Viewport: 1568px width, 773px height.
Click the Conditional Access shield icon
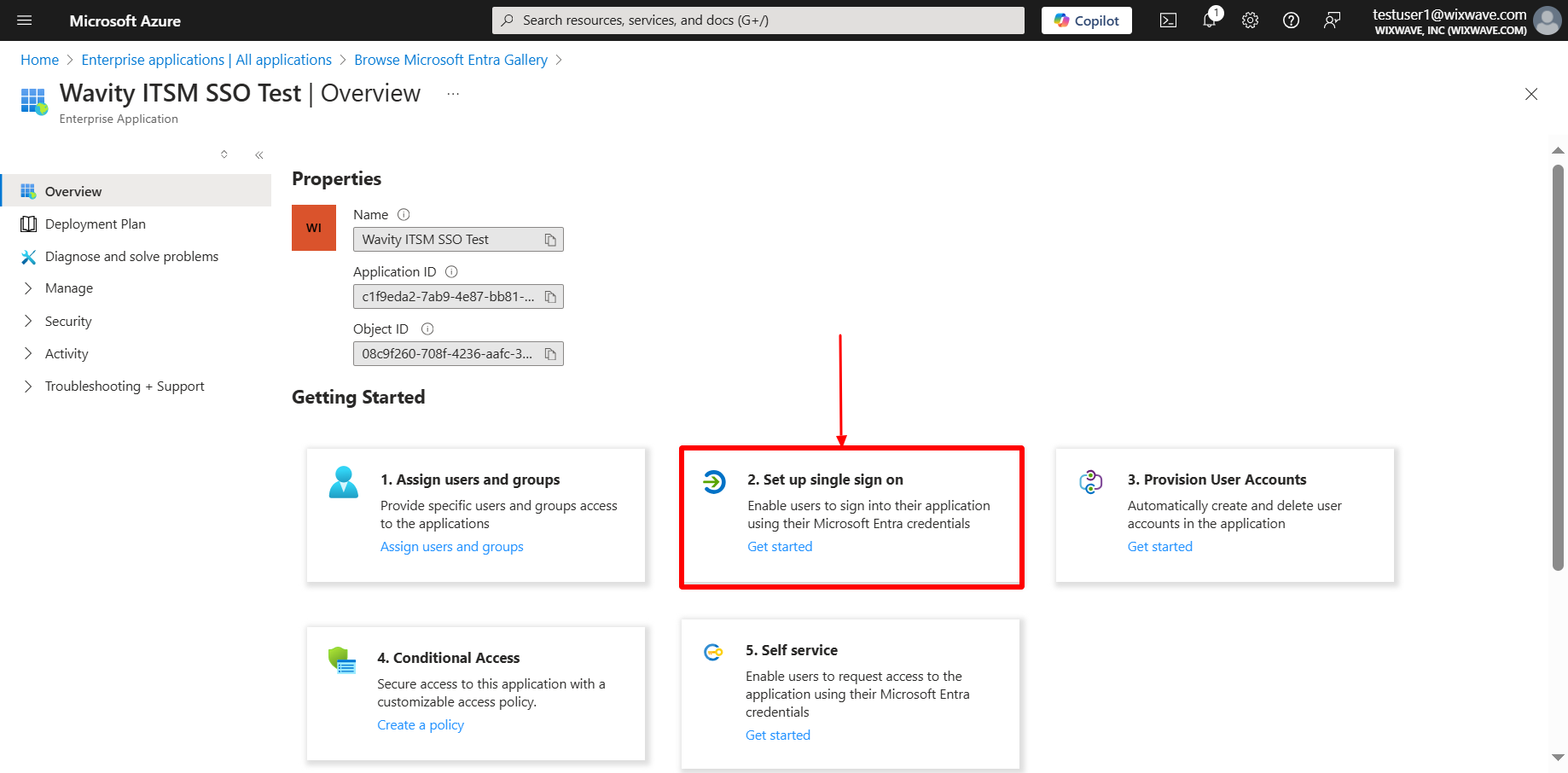point(342,660)
